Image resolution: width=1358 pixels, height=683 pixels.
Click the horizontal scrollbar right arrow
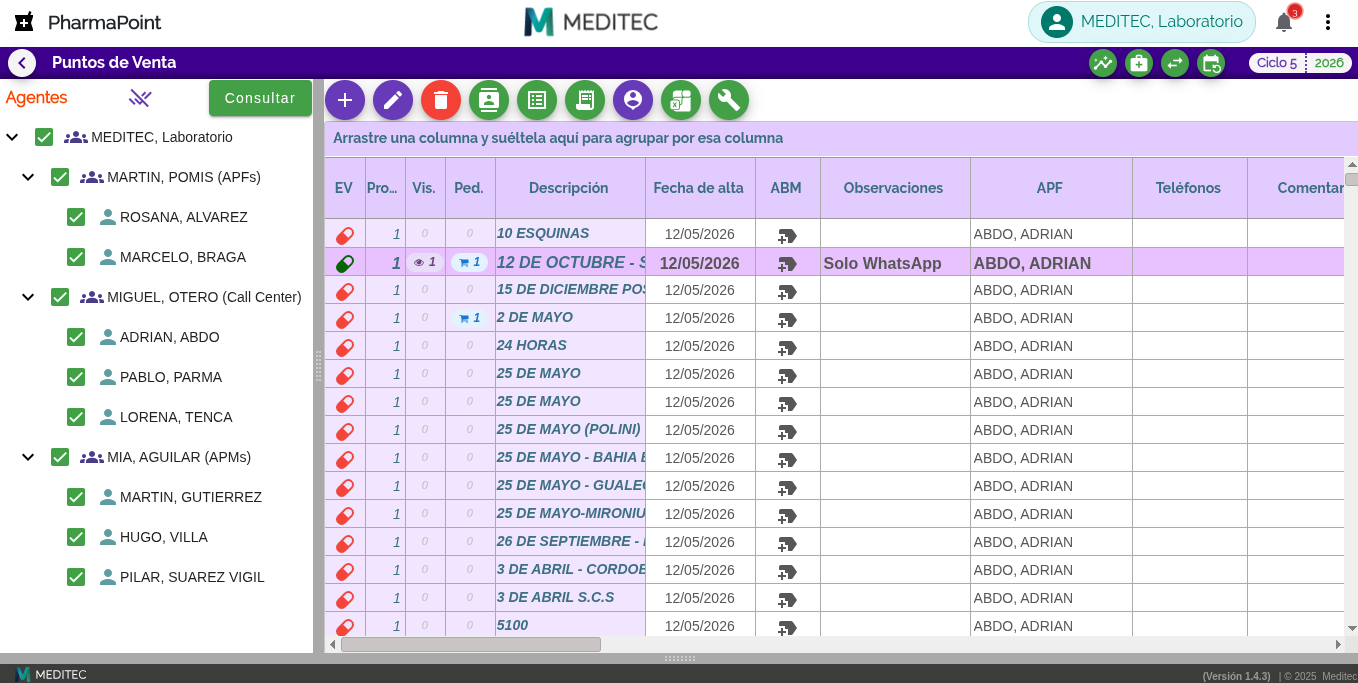(1338, 645)
